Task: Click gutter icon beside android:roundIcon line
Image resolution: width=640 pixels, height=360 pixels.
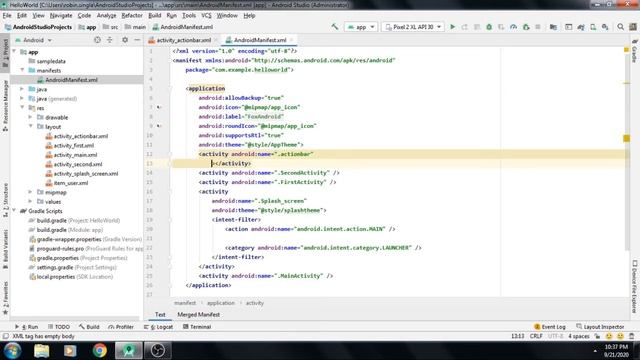Action: point(159,126)
